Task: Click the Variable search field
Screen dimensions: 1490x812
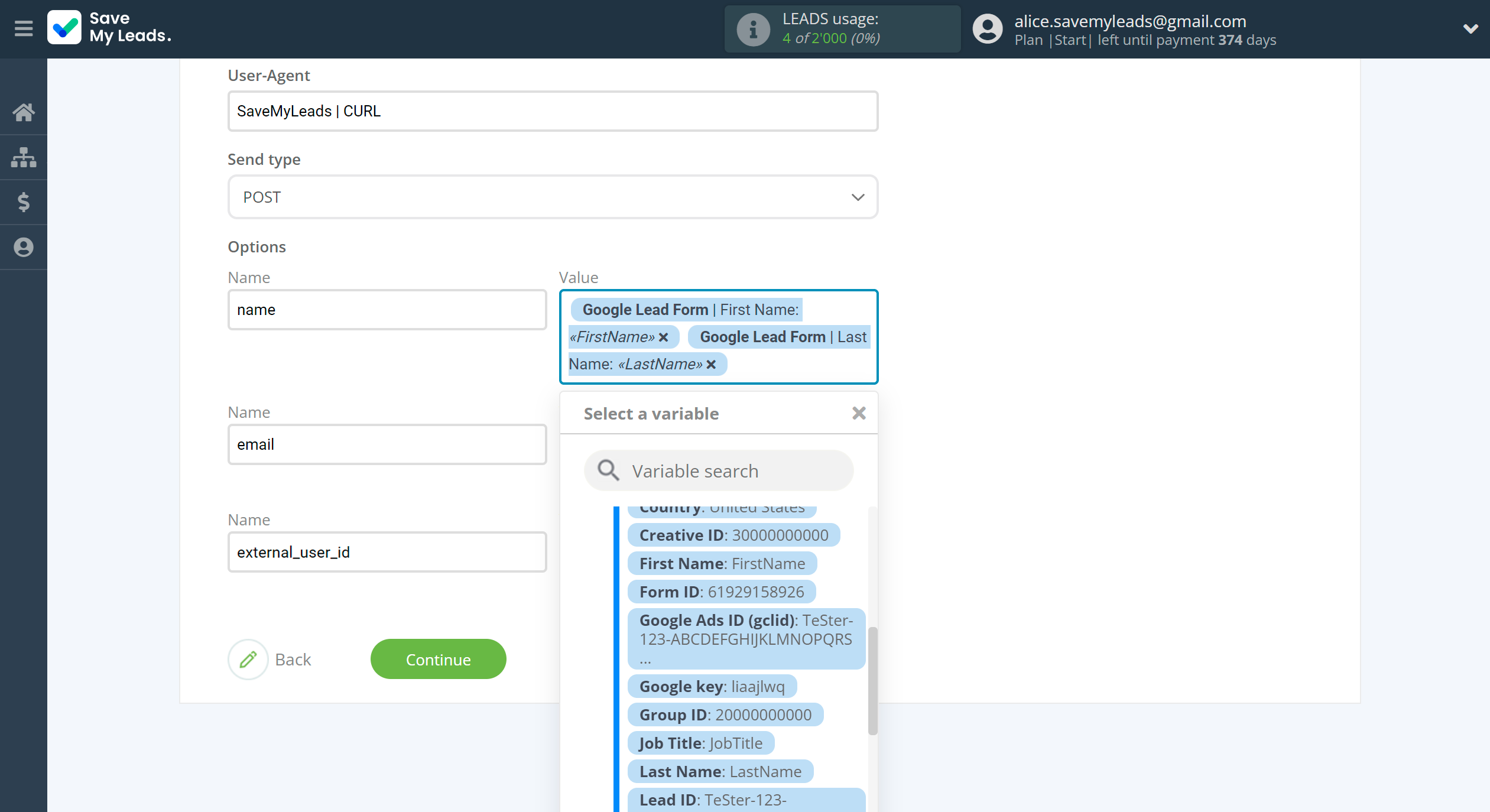Action: click(719, 471)
